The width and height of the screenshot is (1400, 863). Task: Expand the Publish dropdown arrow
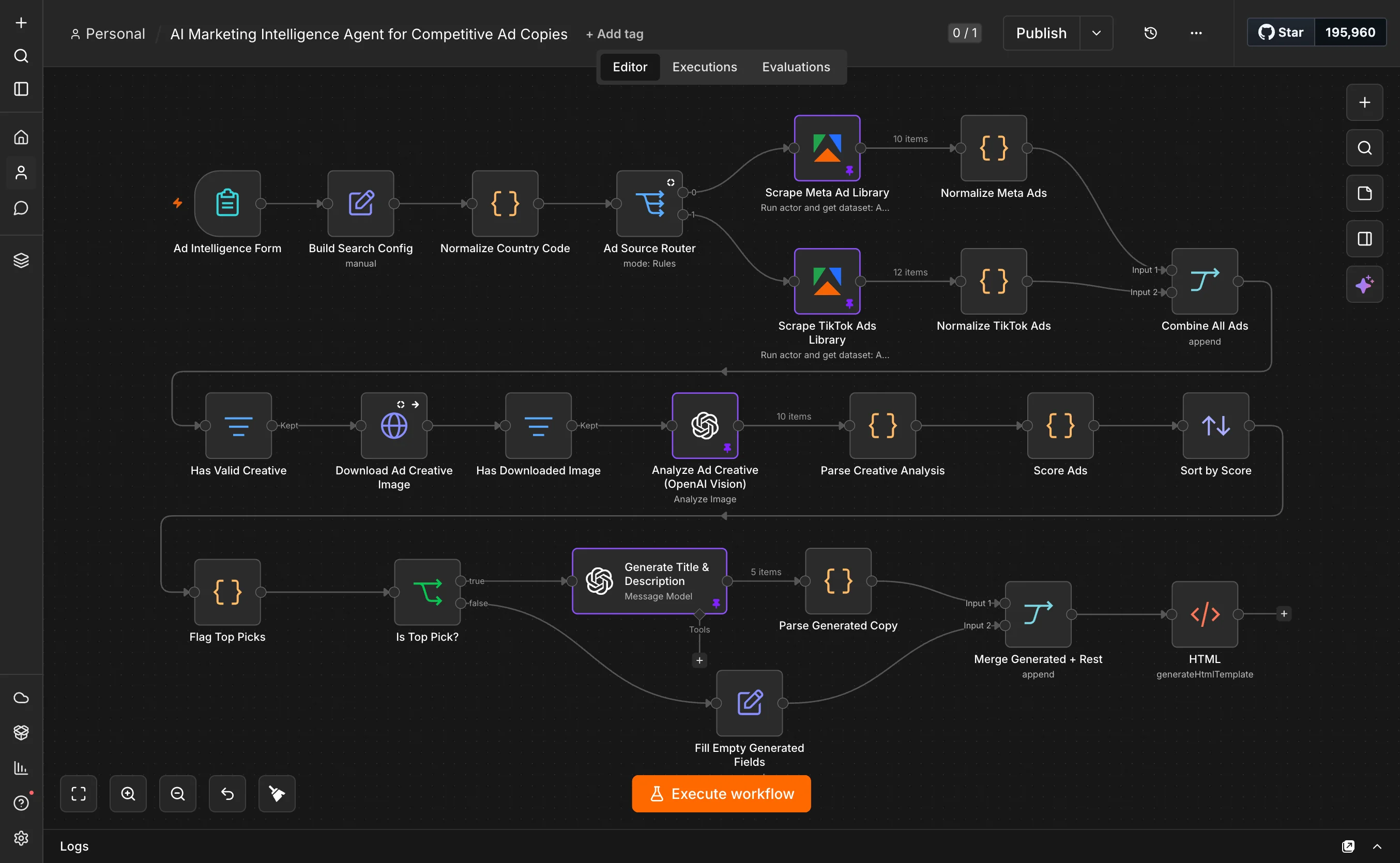click(1096, 33)
